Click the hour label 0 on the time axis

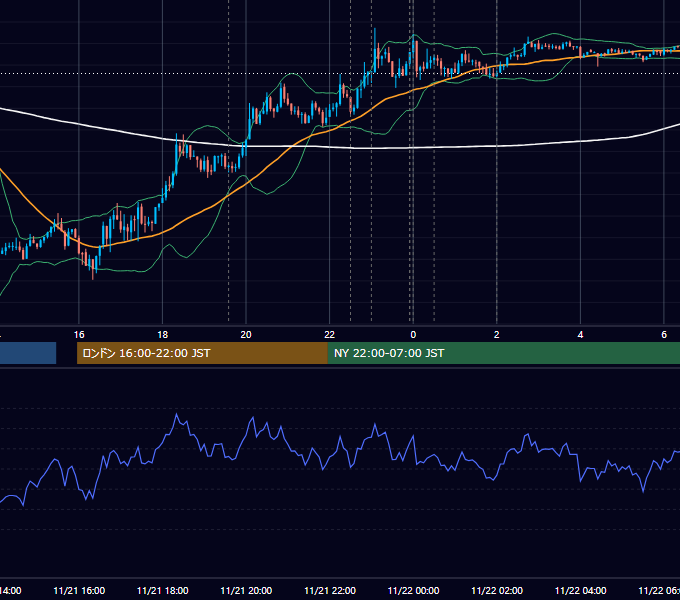click(413, 335)
